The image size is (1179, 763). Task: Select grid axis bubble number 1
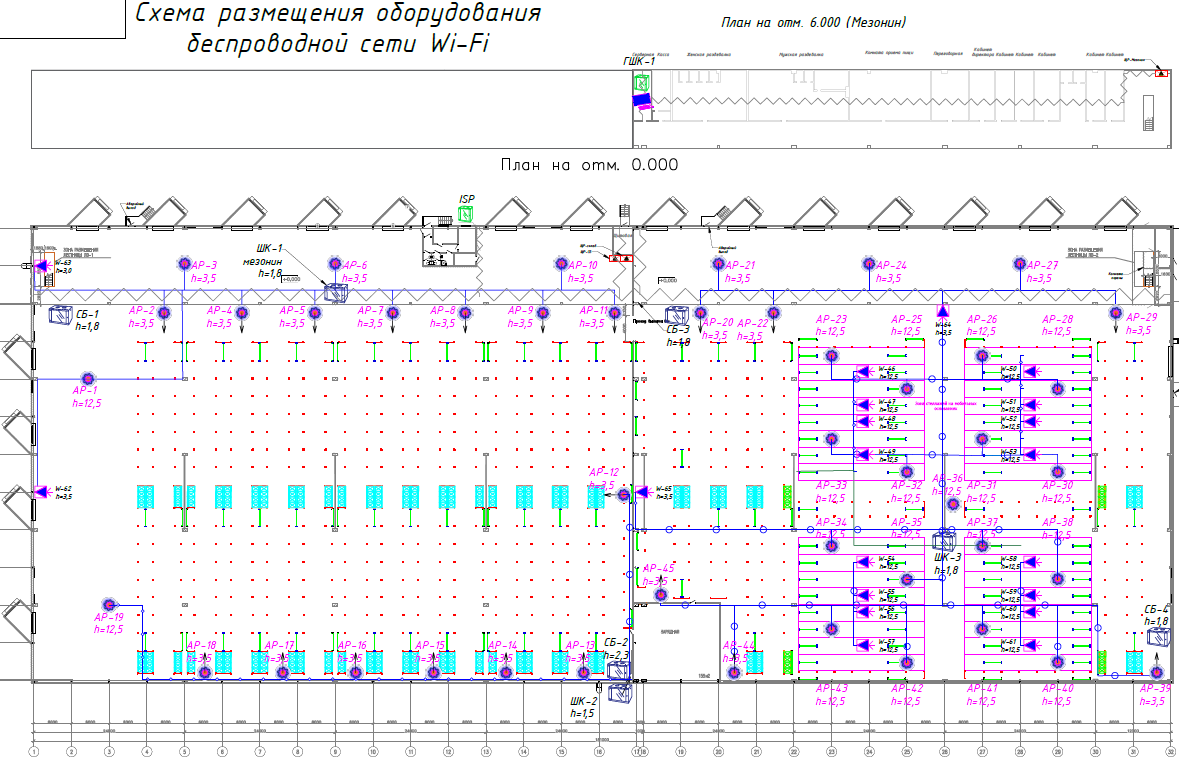coord(34,751)
